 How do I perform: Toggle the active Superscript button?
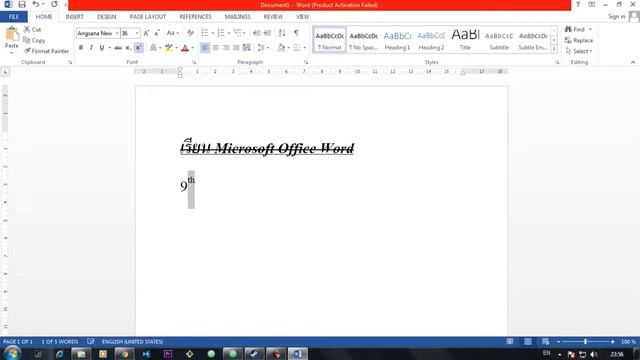tap(139, 48)
